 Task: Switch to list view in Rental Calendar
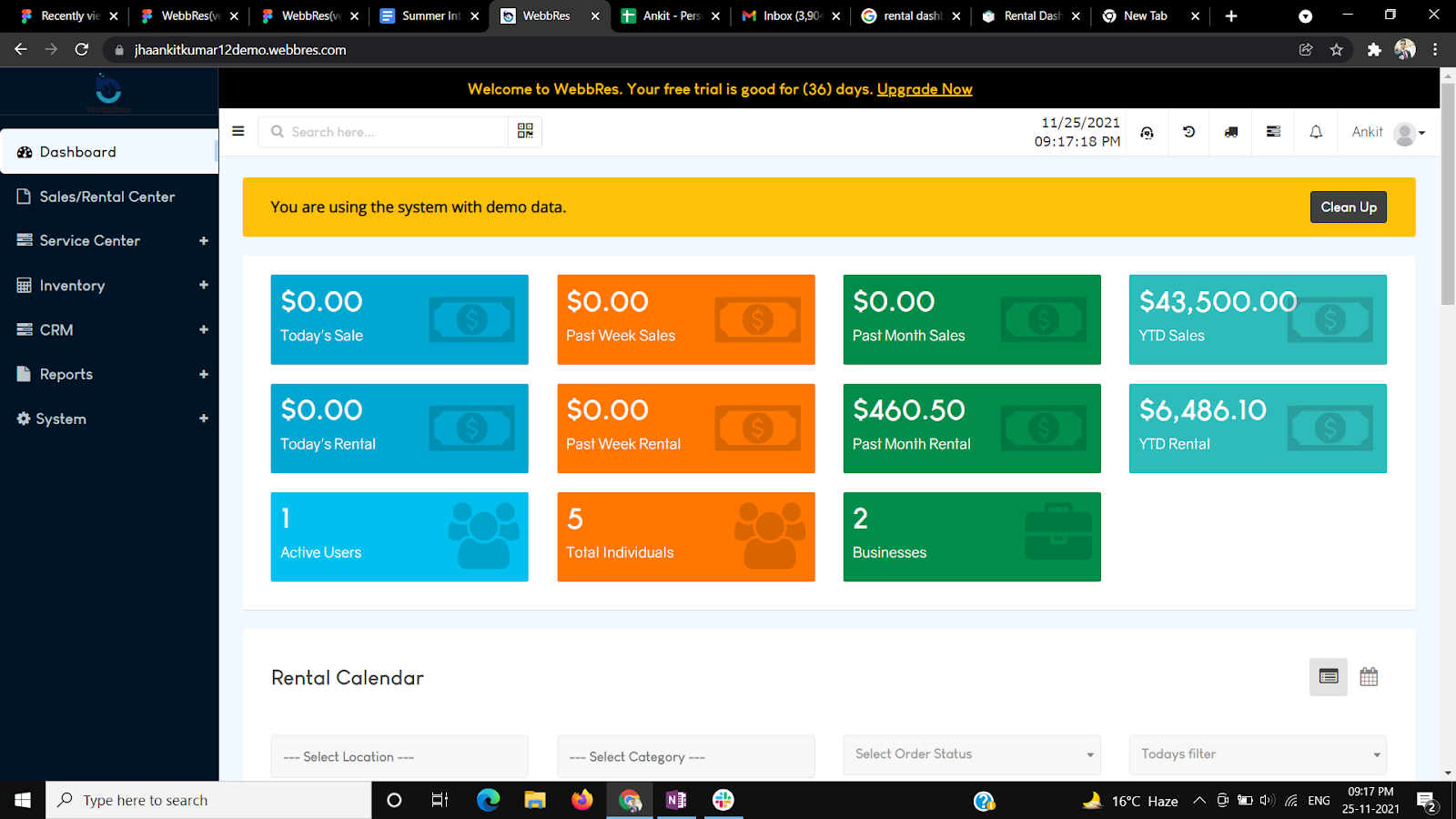[1329, 677]
